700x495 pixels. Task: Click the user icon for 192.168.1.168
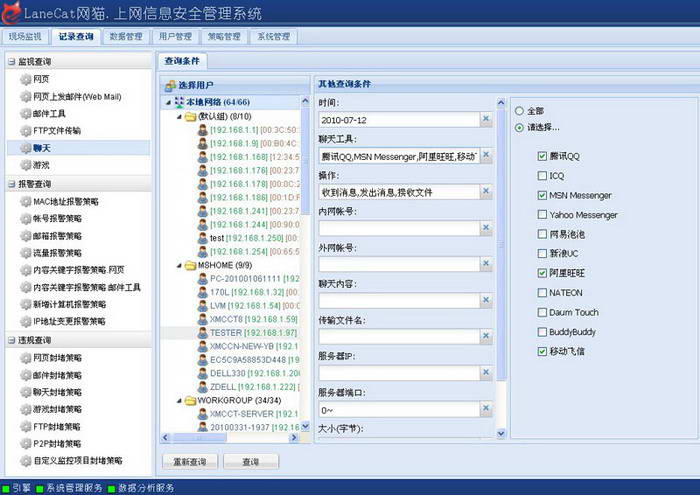pyautogui.click(x=203, y=157)
